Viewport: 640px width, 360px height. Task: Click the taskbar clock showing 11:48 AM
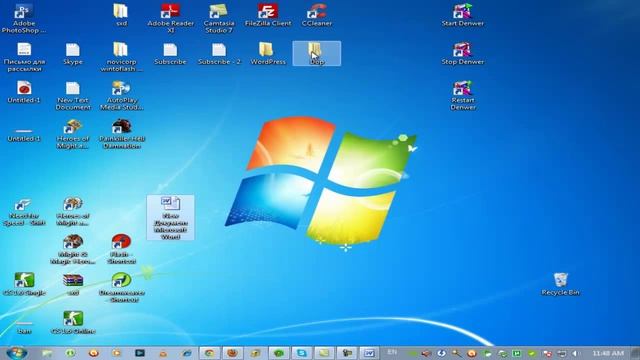coord(608,353)
